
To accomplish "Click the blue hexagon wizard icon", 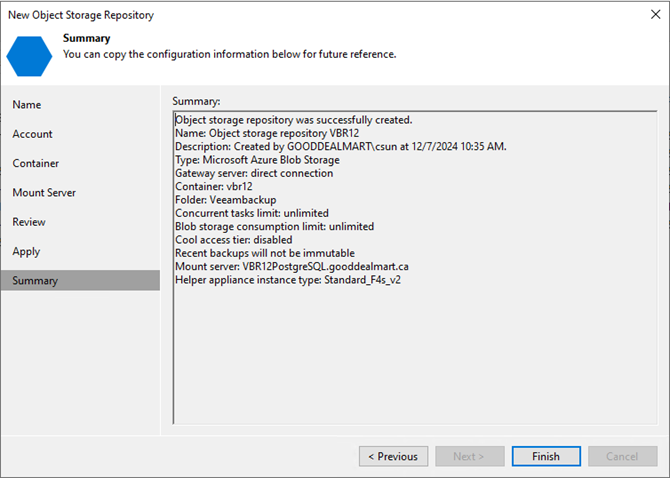I will click(29, 56).
